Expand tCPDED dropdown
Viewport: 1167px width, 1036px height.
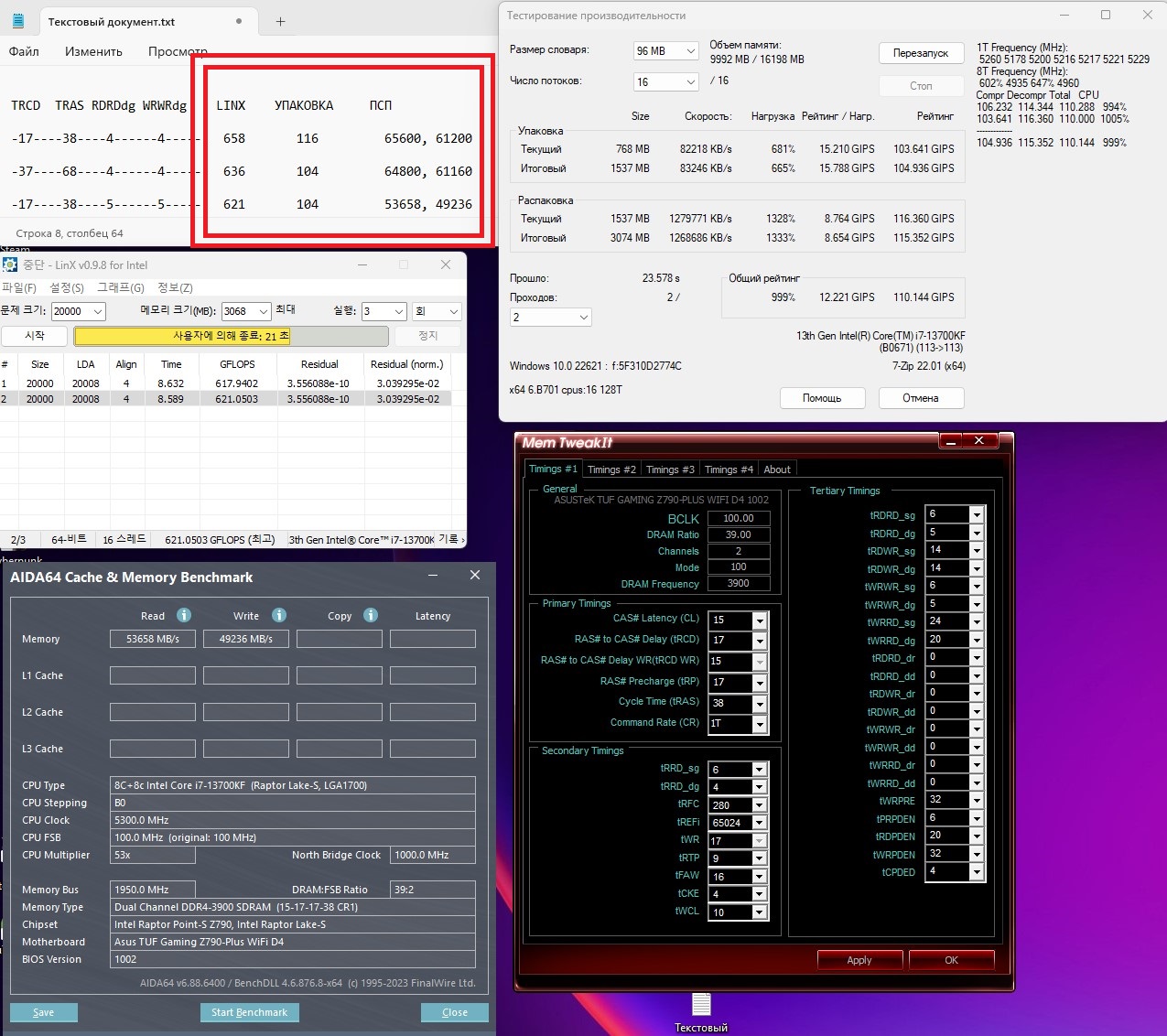pyautogui.click(x=976, y=871)
